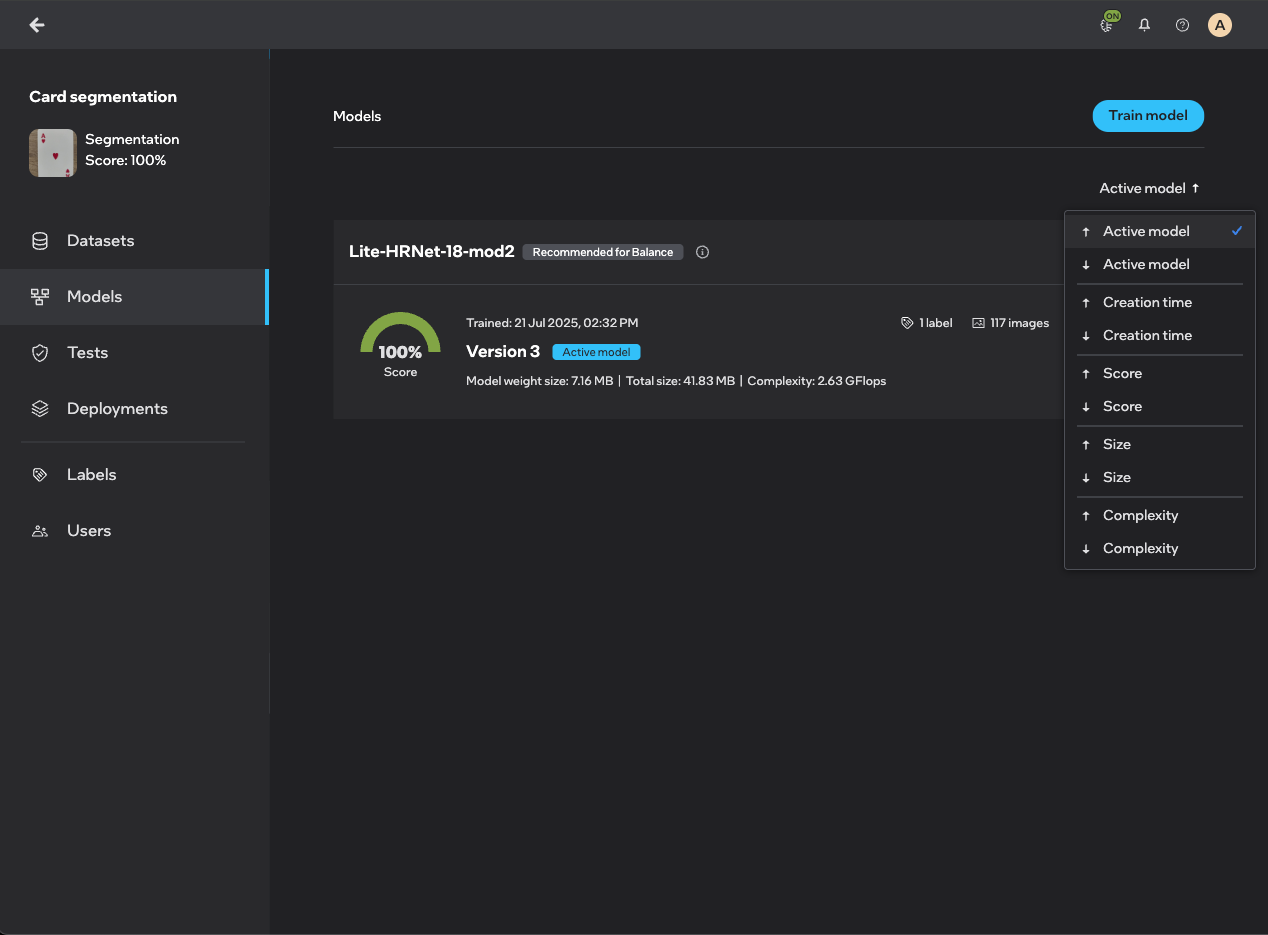Screen dimensions: 1268x935
Task: Click the info icon next to Recommended for Balance
Action: [702, 252]
